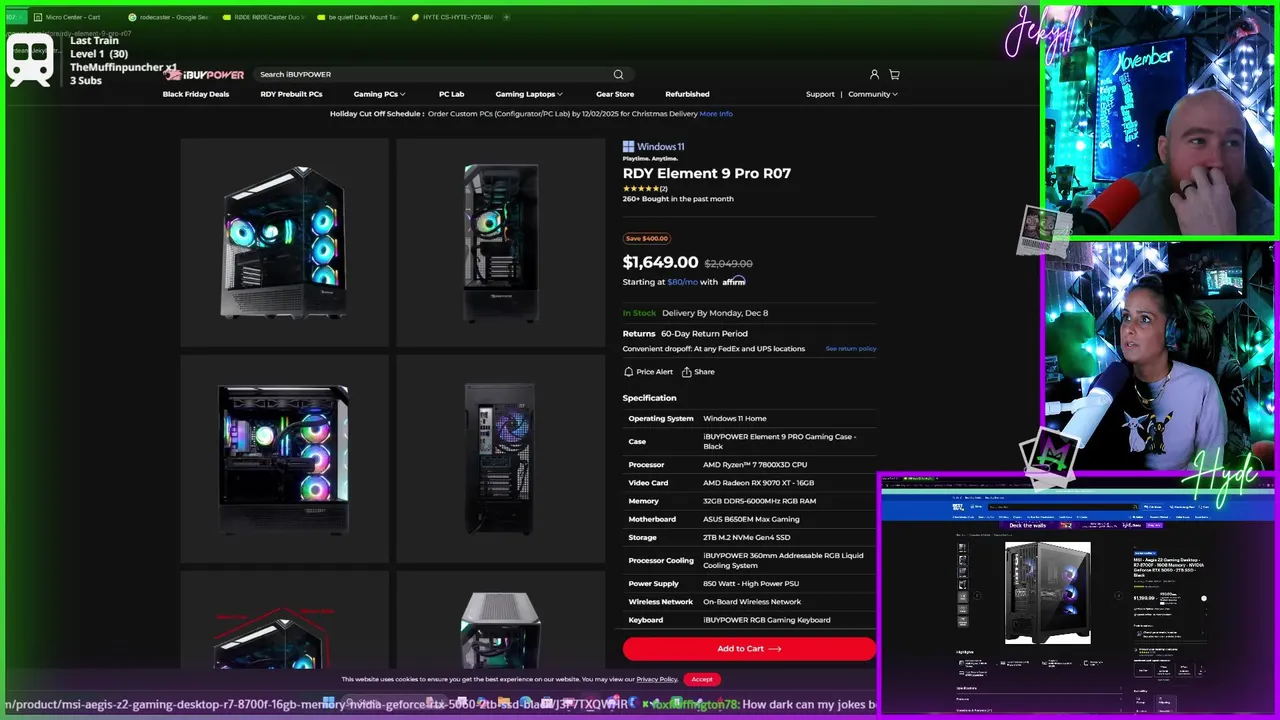Click the Share icon
Viewport: 1280px width, 720px height.
(687, 371)
